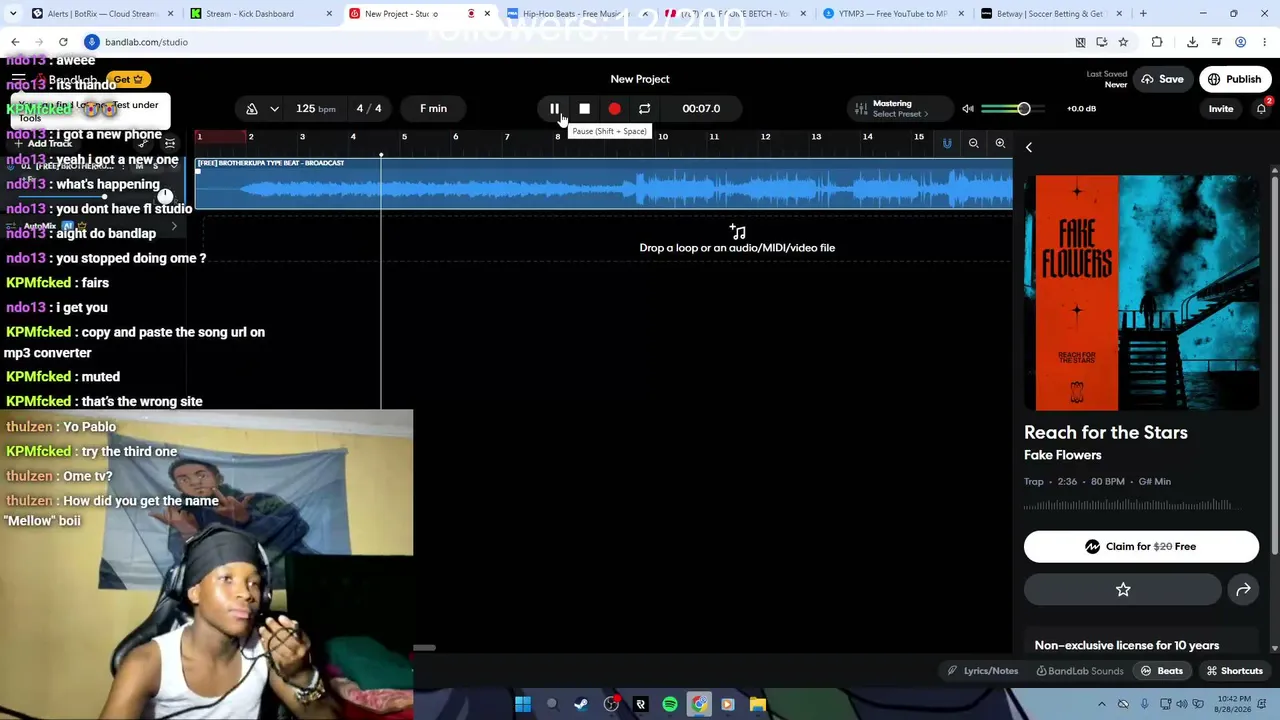1280x720 pixels.
Task: Click the Drop a loop or audio file area
Action: pos(737,240)
